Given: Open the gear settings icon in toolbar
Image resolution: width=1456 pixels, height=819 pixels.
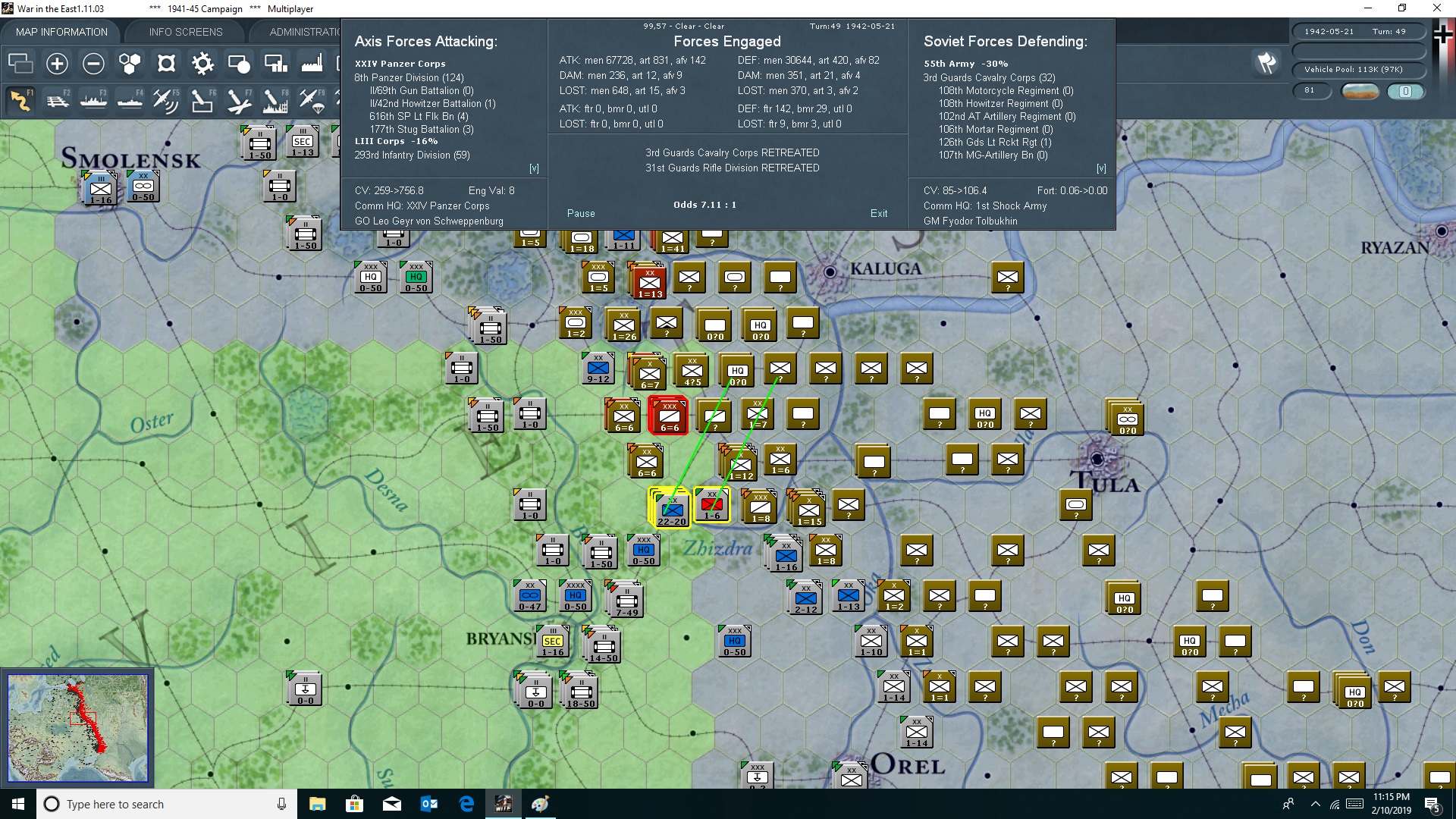Looking at the screenshot, I should 202,64.
